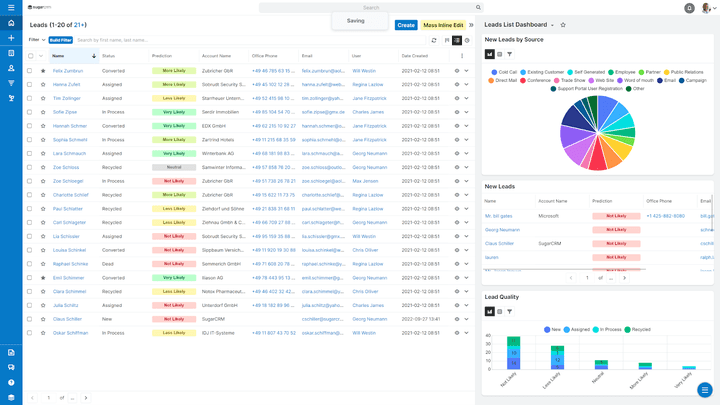720x405 pixels.
Task: Select the Oskar Schiffman row checkbox
Action: pyautogui.click(x=30, y=333)
